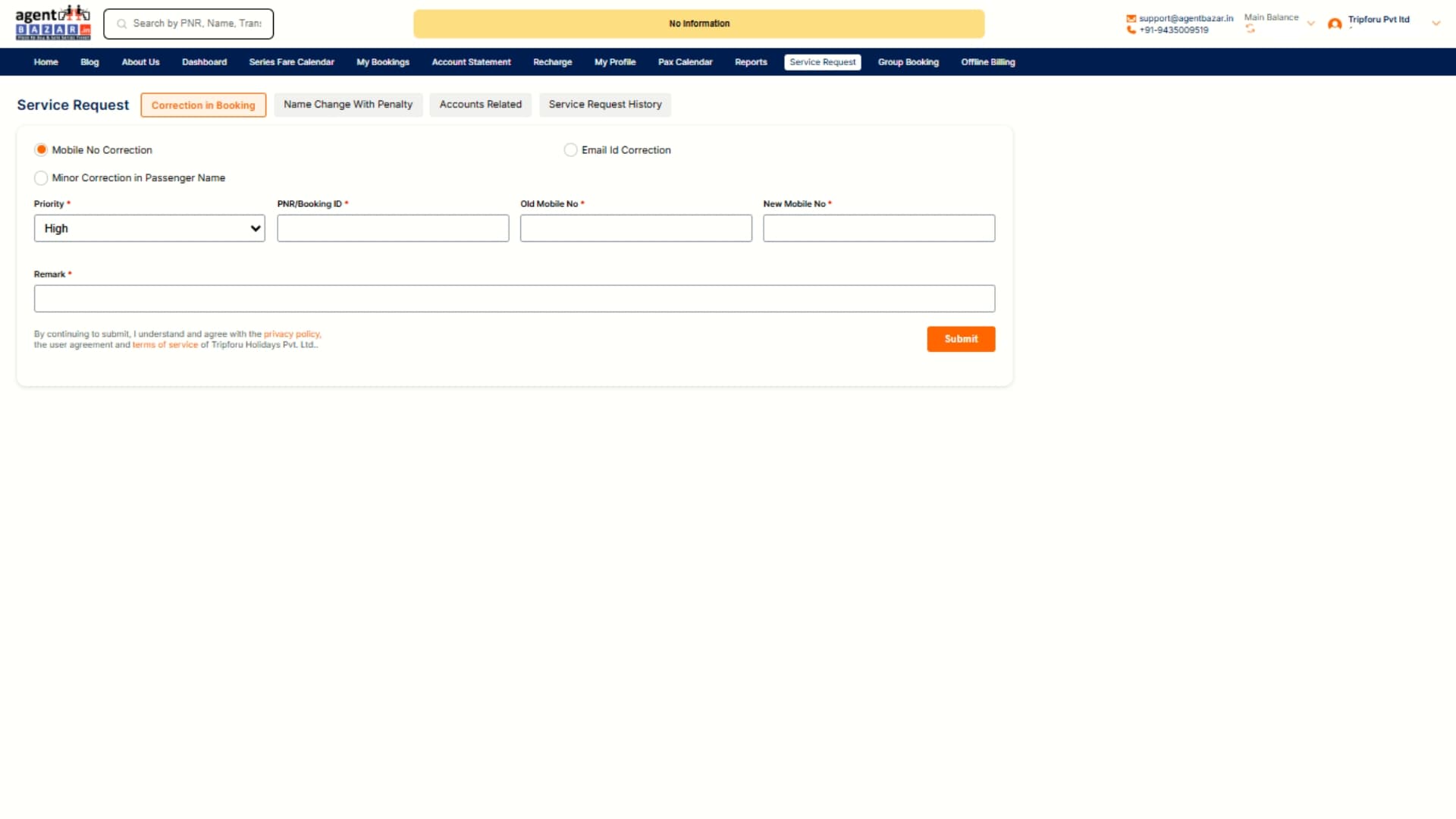Go to Dashboard

pos(204,62)
